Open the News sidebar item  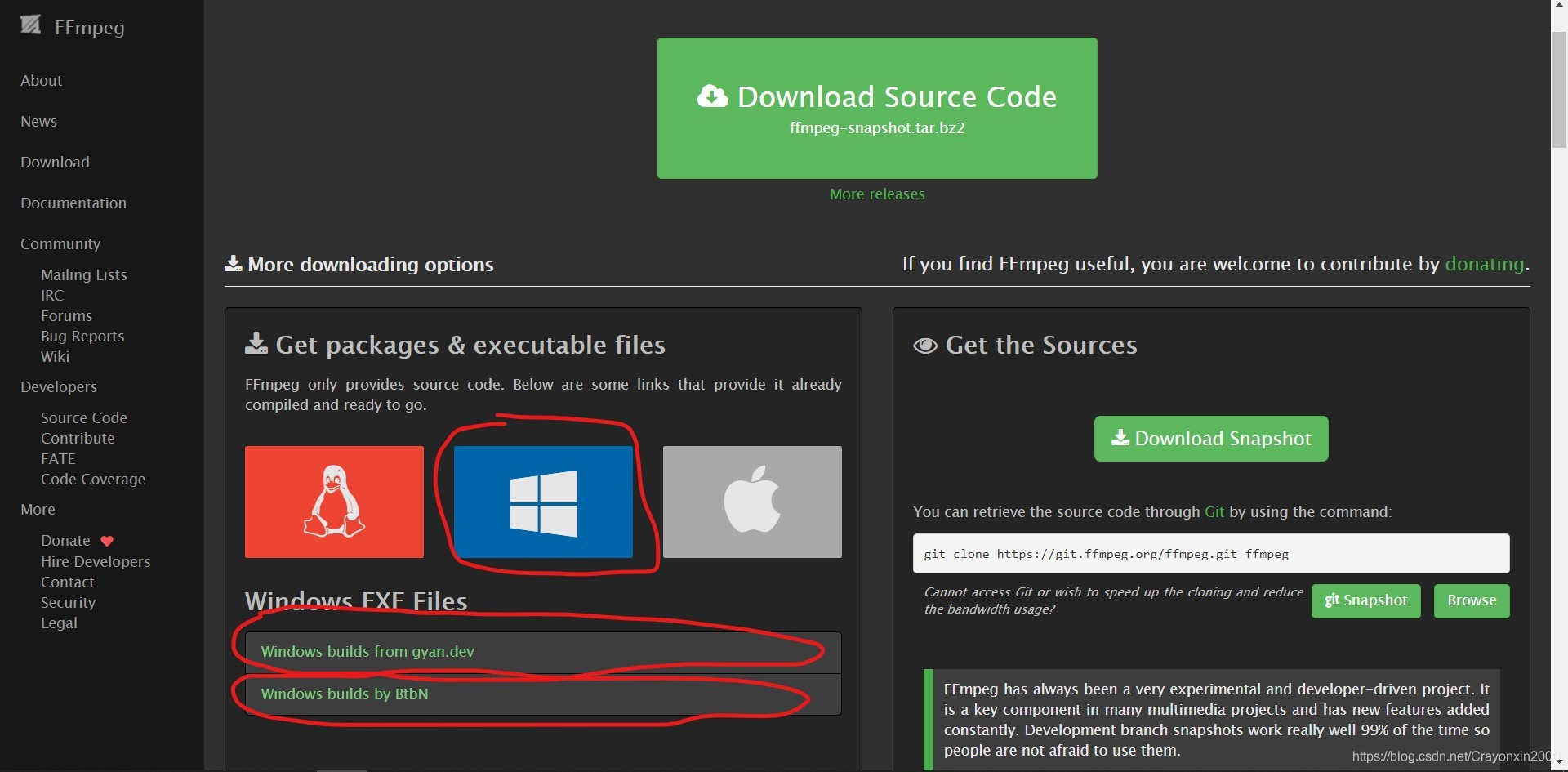click(x=38, y=121)
